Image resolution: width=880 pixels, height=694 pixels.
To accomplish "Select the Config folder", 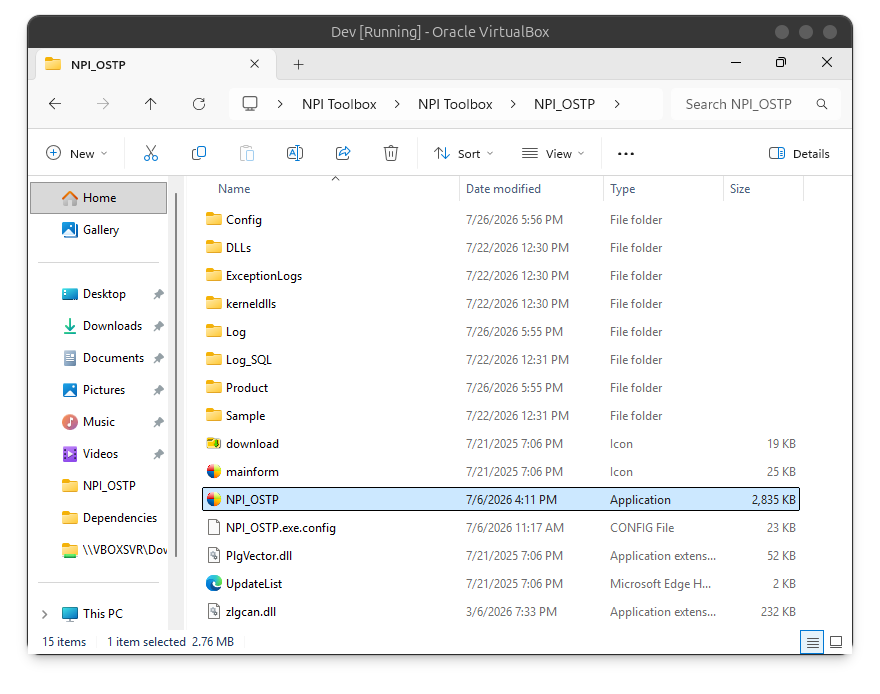I will 501,219.
